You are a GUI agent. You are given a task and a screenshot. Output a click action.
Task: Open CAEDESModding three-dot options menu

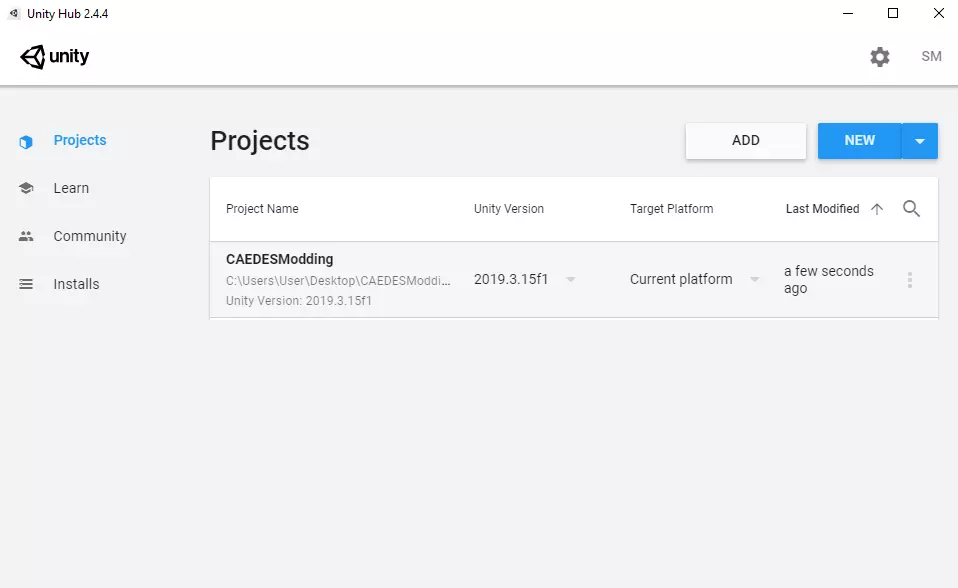[909, 280]
